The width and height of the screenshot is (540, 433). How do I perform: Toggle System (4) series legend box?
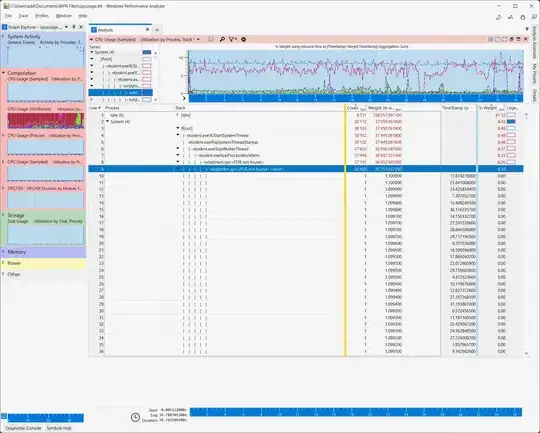click(x=147, y=52)
